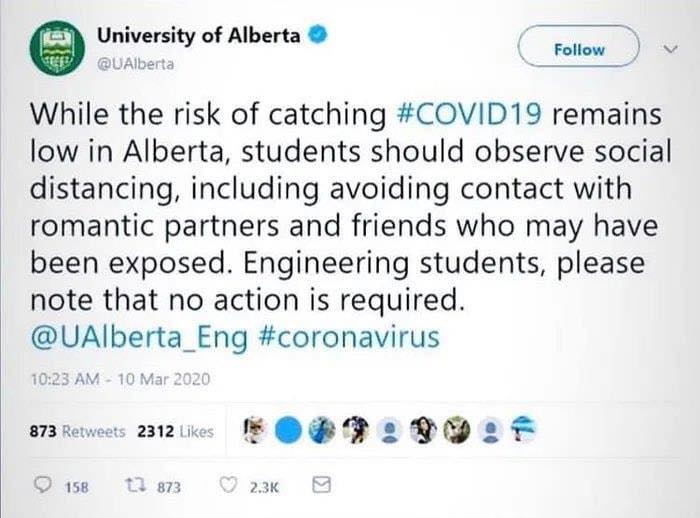700x518 pixels.
Task: View the 873 Retweets list
Action: (x=77, y=432)
